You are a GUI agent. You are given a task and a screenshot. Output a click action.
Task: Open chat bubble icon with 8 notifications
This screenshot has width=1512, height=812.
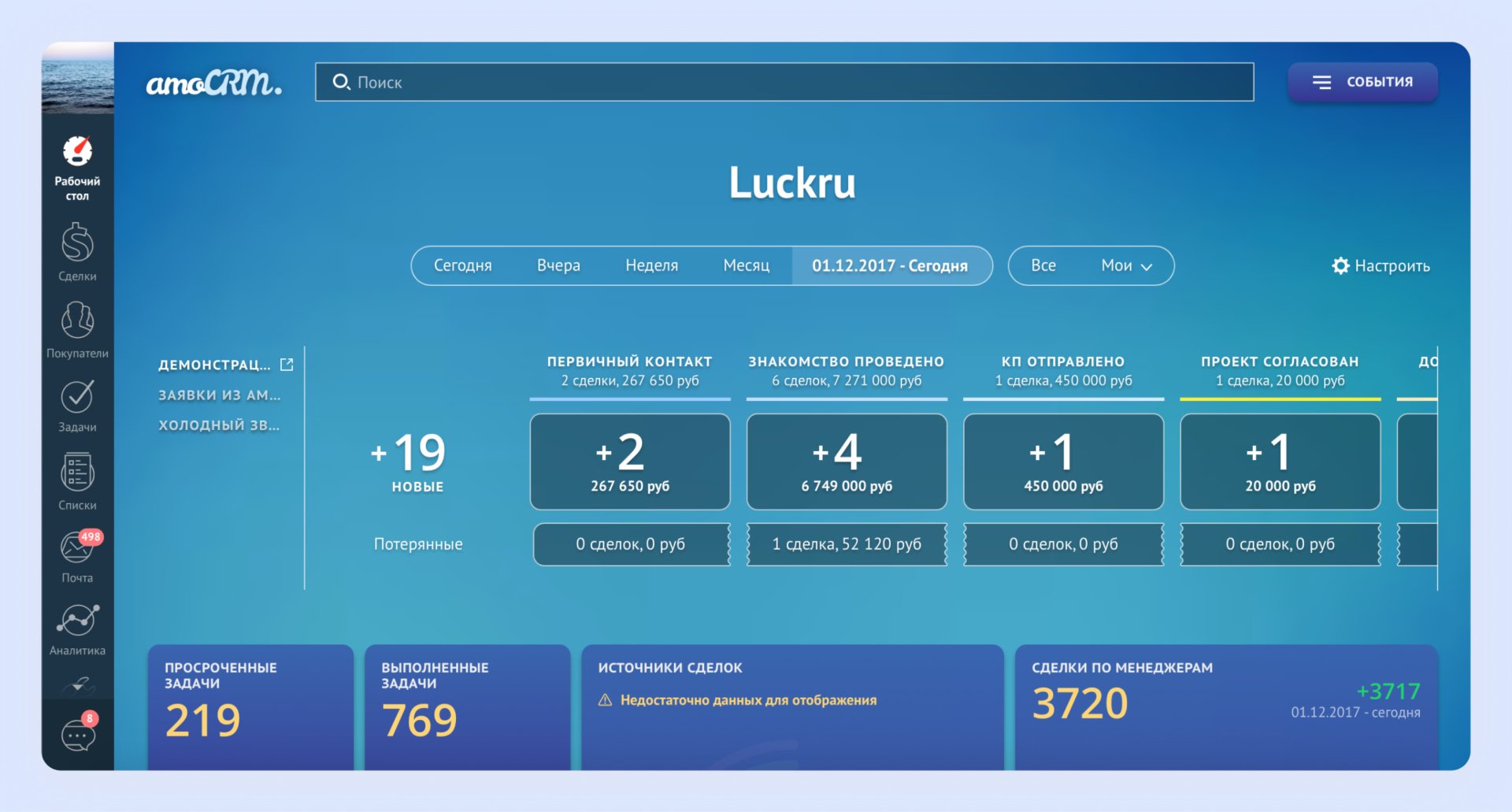78,735
